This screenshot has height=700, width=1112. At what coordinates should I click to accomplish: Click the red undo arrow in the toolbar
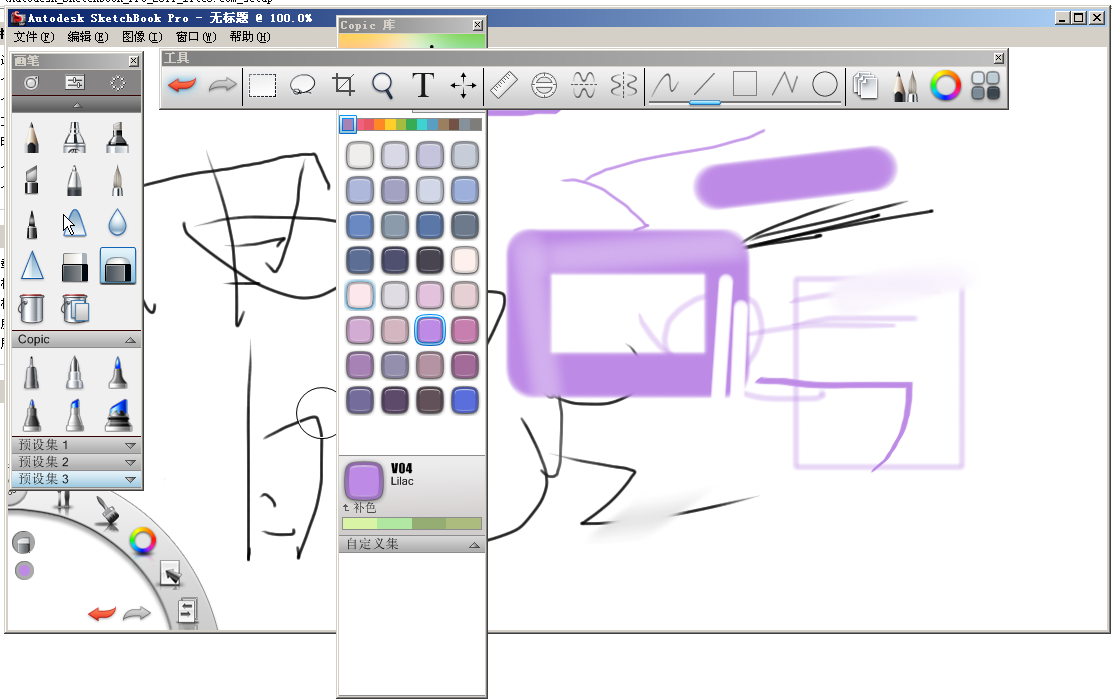click(x=182, y=85)
